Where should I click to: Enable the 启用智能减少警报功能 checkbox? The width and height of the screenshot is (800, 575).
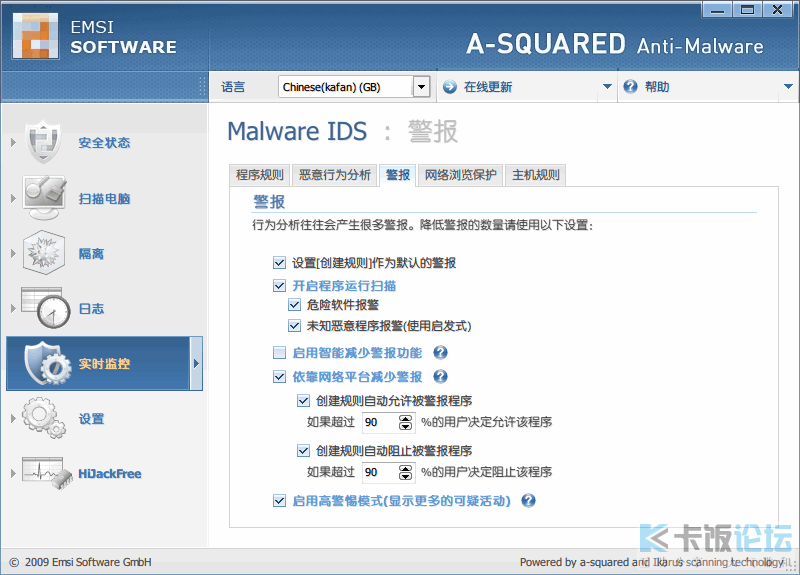point(279,353)
